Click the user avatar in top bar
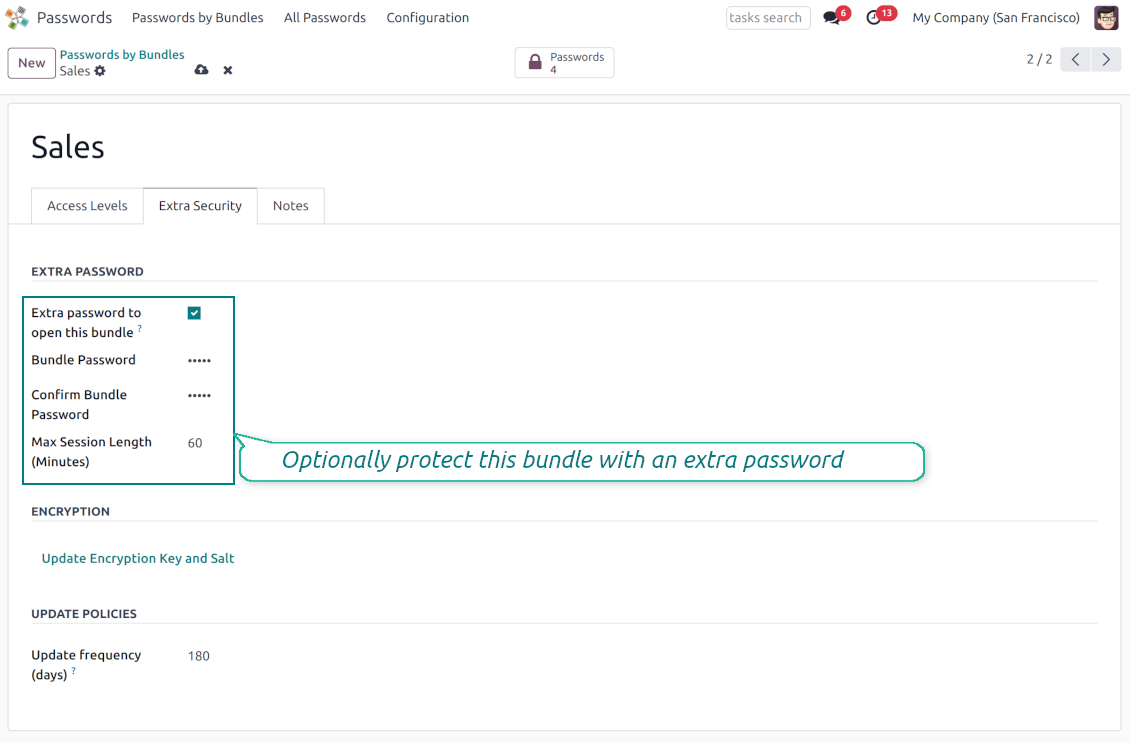 [1105, 18]
